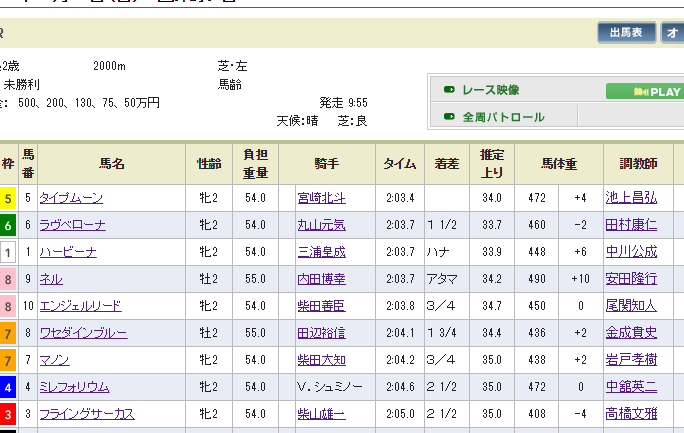The width and height of the screenshot is (684, 433).
Task: Open horse ワセダインブルー link
Action: tap(83, 333)
